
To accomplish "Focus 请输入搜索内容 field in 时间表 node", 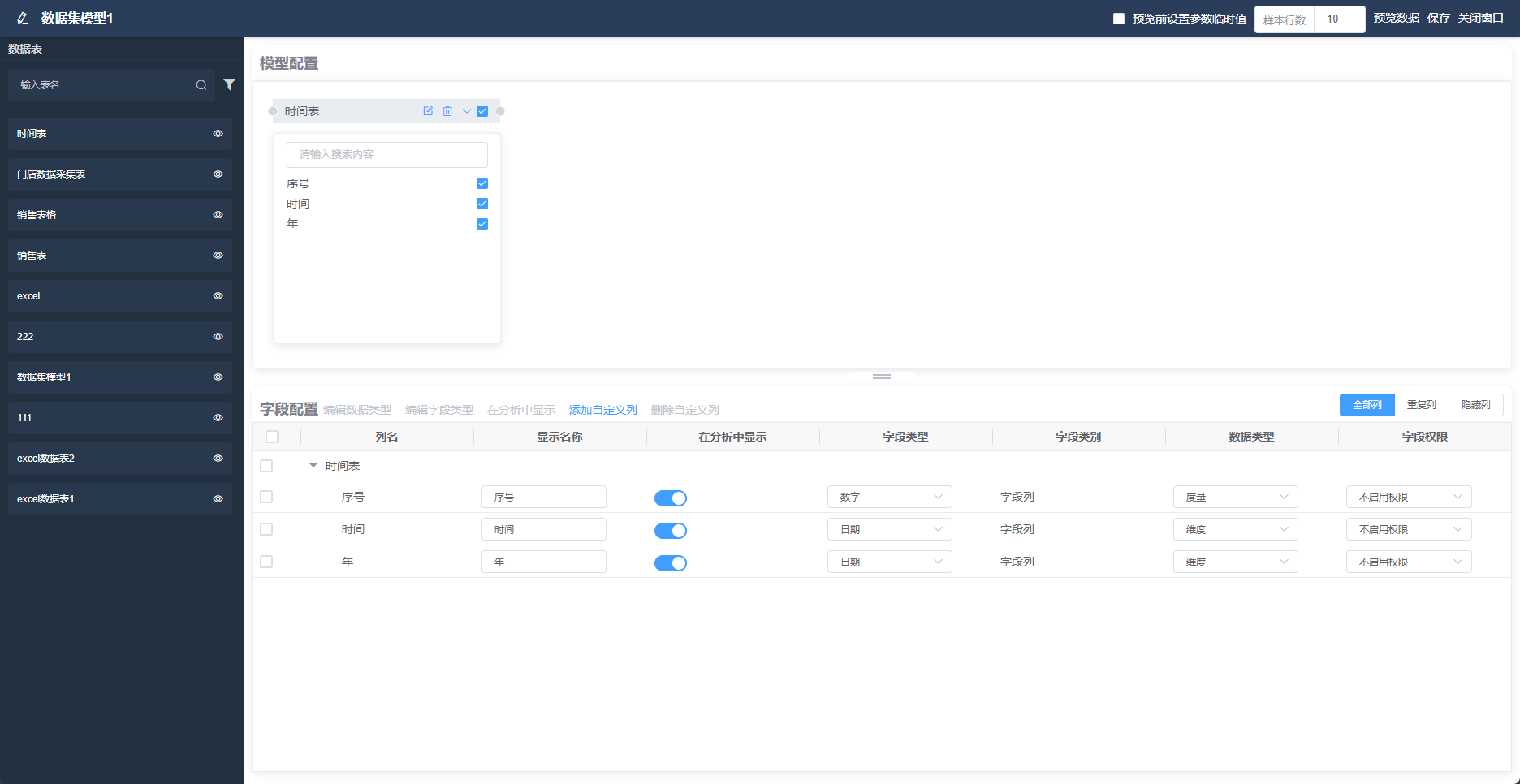I will [x=387, y=155].
